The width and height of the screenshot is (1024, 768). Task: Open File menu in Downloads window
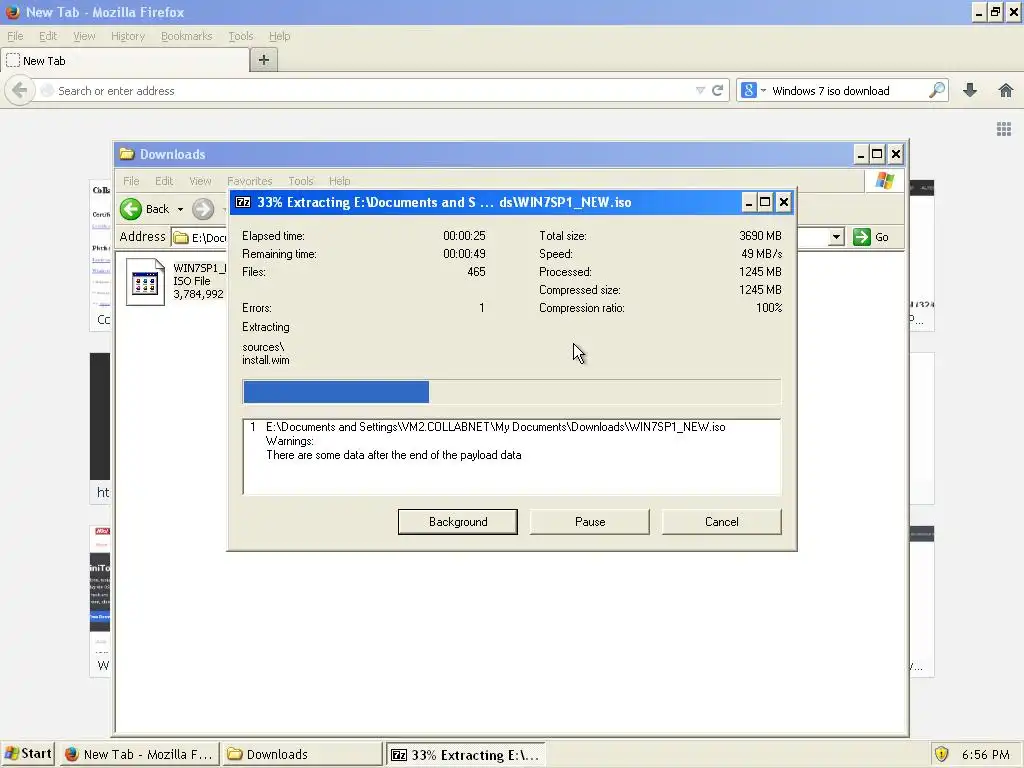point(131,181)
